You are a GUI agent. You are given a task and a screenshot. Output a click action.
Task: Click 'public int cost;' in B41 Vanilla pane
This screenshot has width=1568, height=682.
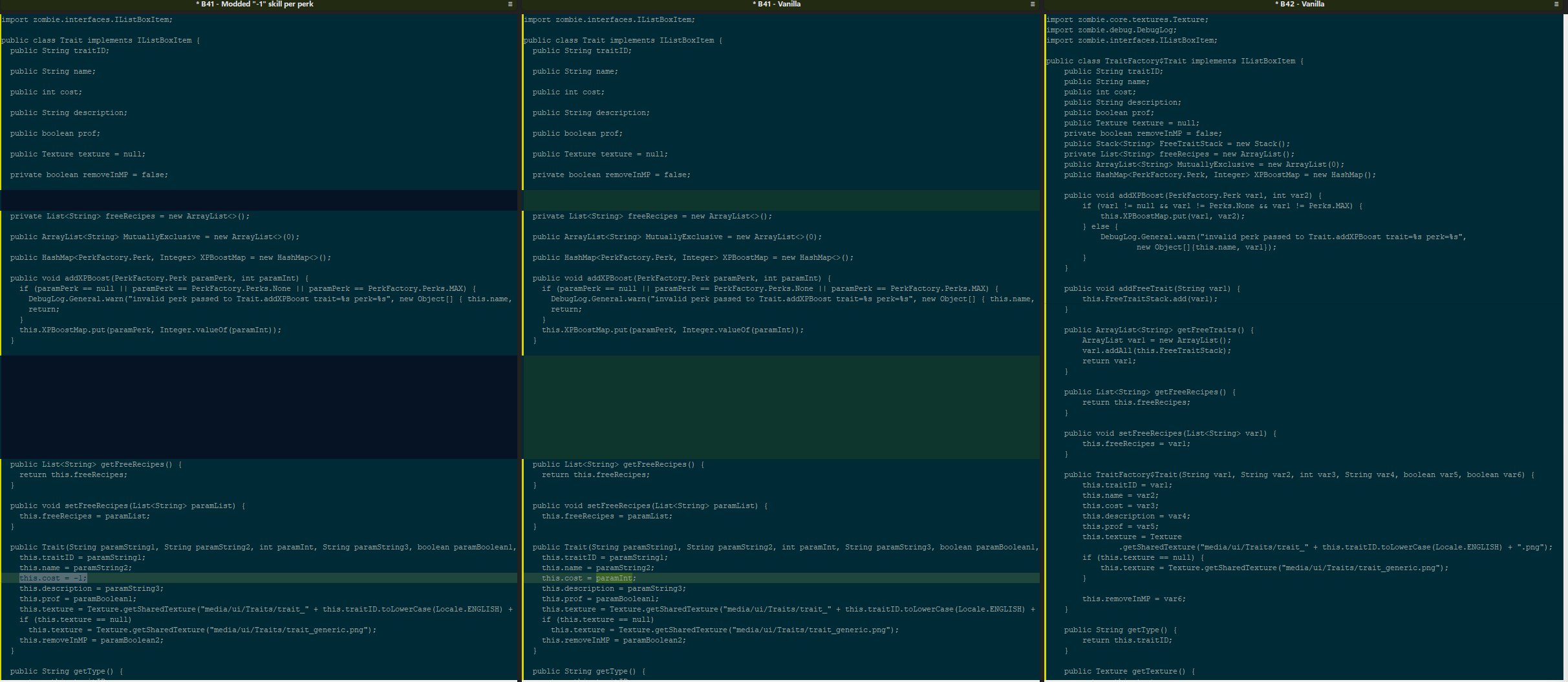click(568, 92)
